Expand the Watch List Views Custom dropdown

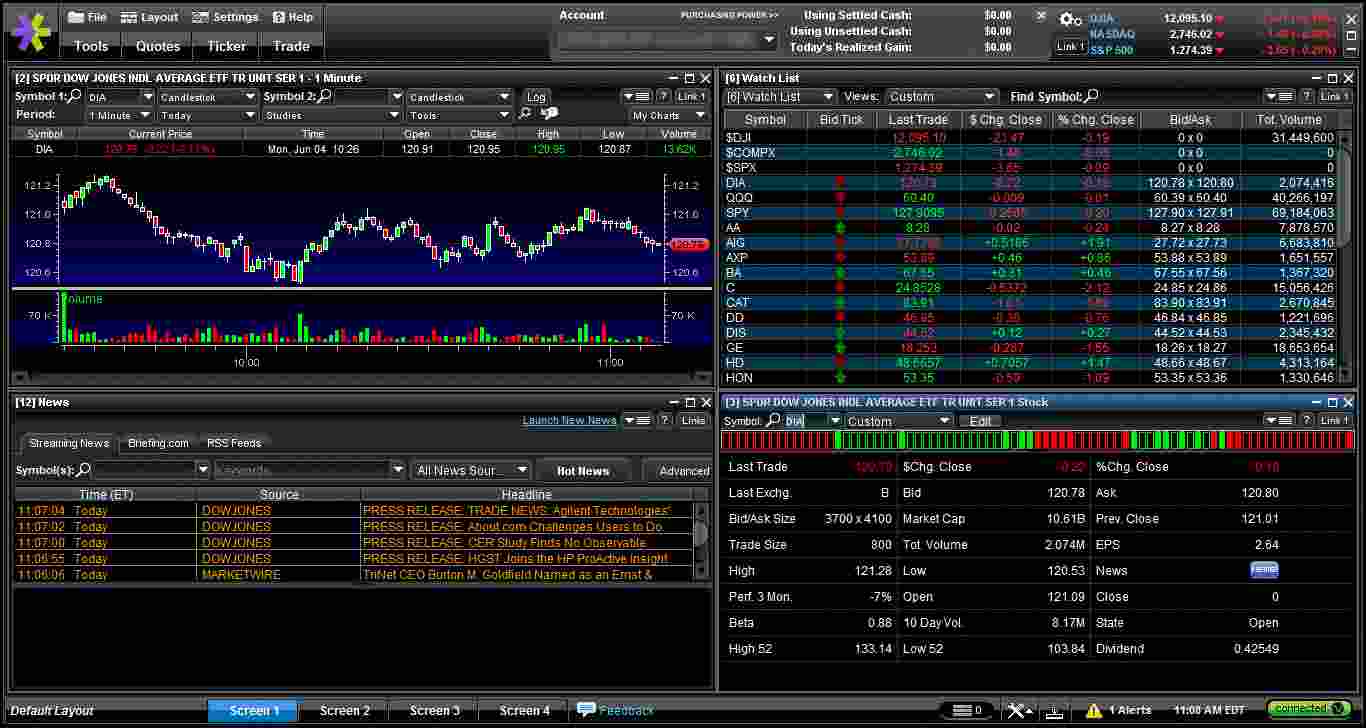click(x=990, y=97)
